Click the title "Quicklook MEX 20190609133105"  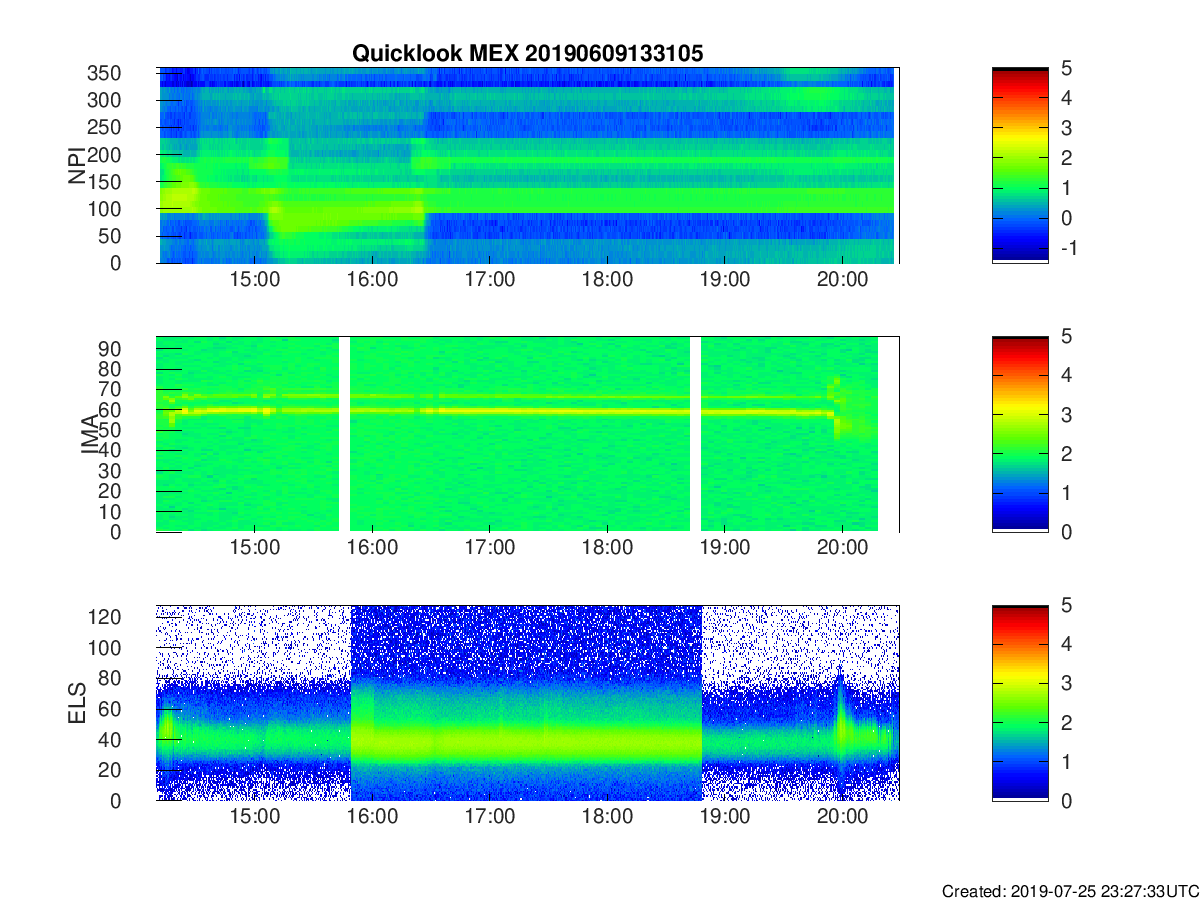coord(527,54)
